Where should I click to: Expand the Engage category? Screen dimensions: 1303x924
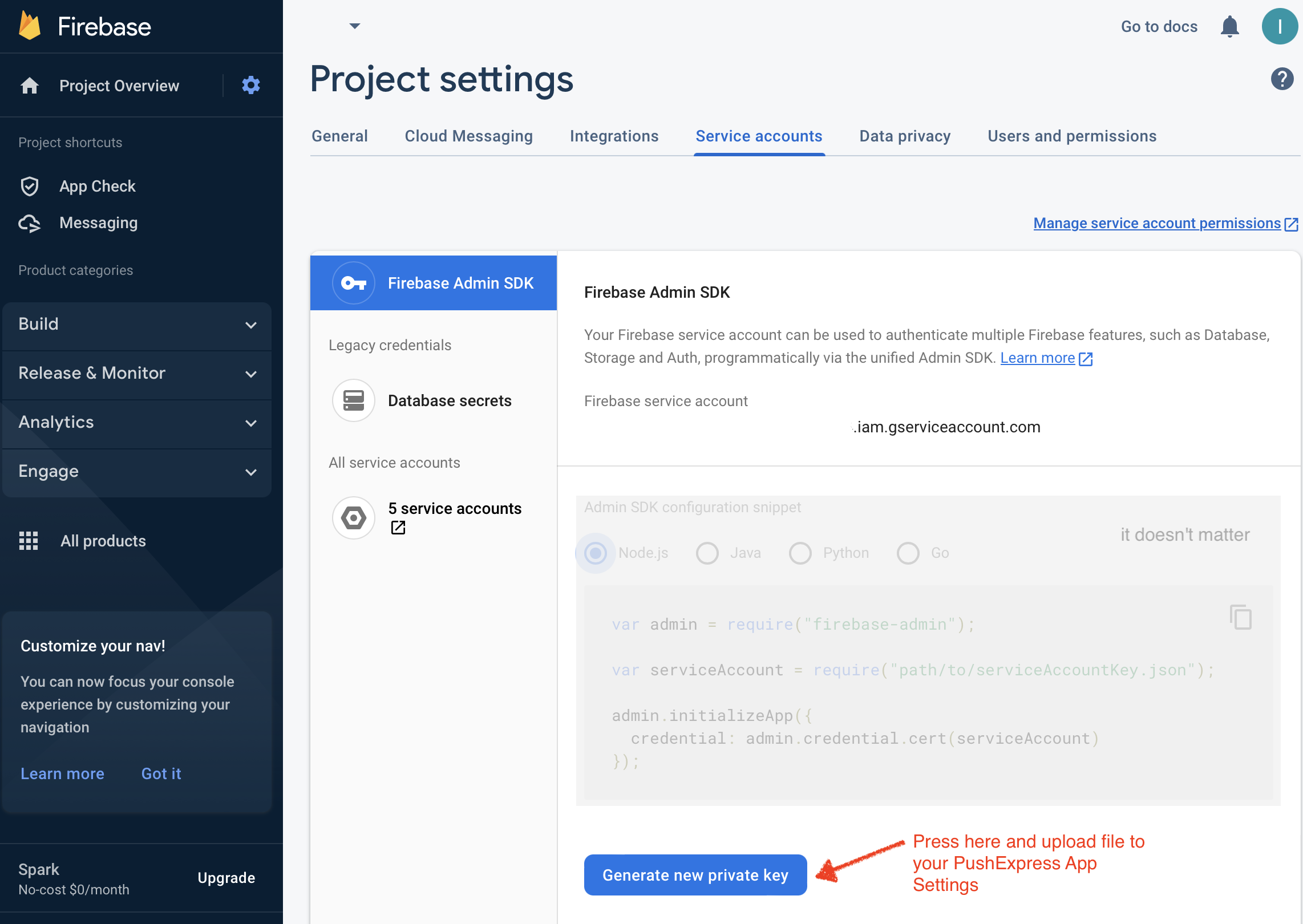click(137, 472)
